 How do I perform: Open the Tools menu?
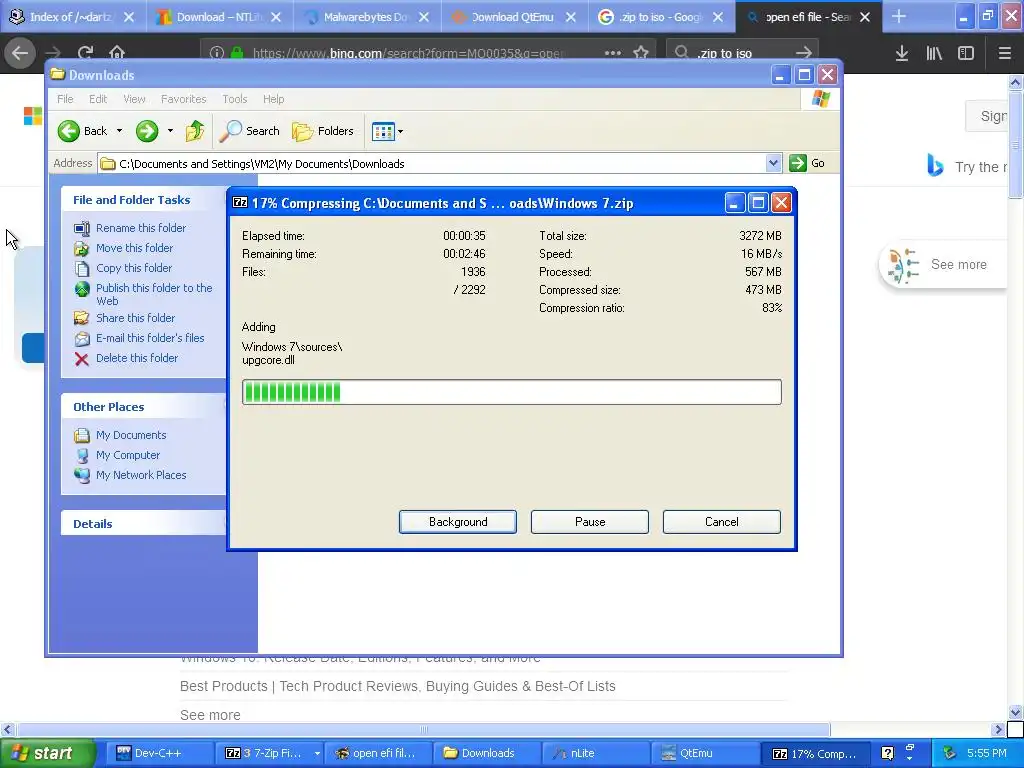click(234, 99)
